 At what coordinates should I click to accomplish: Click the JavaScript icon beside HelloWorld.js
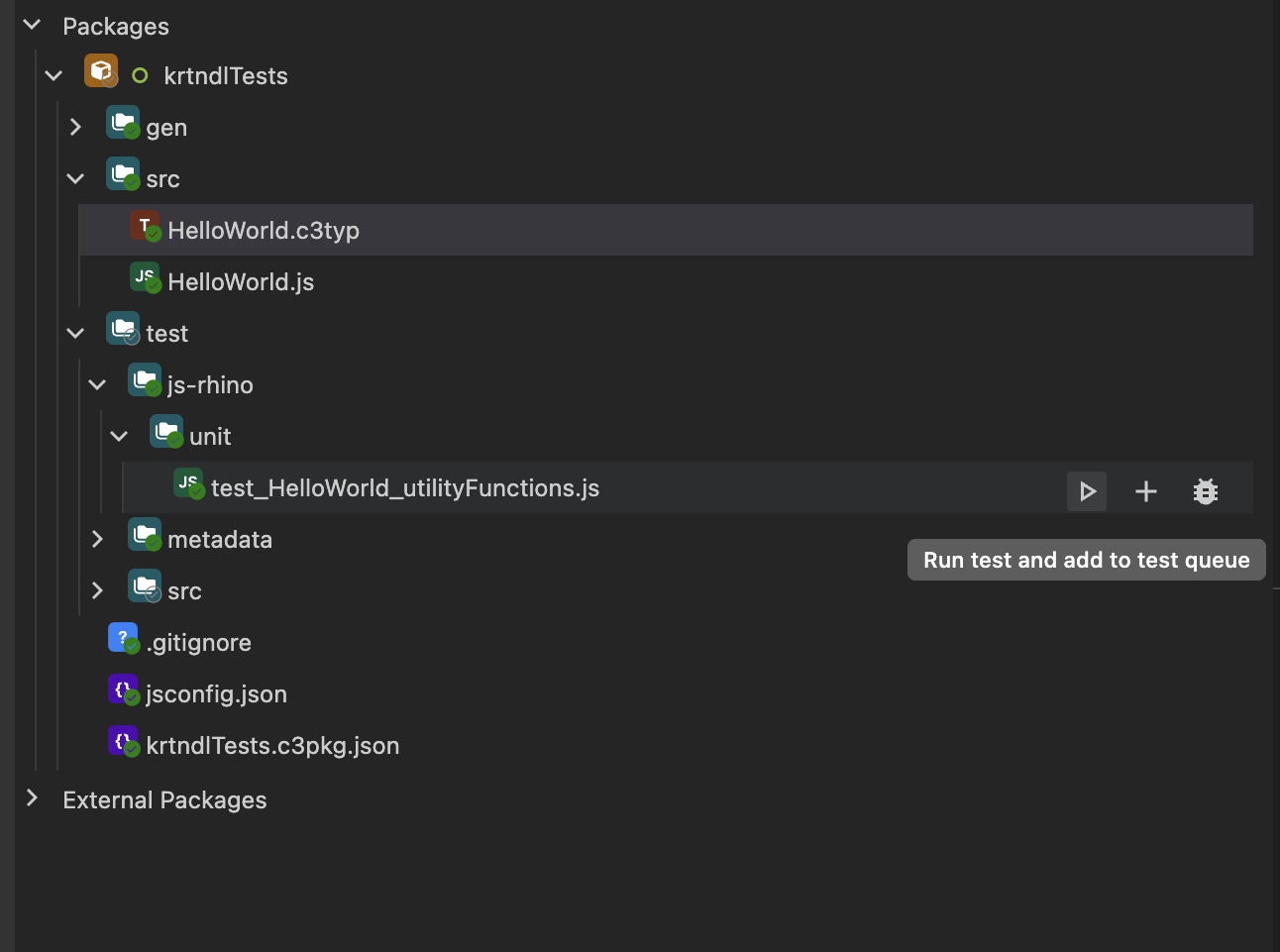(144, 276)
